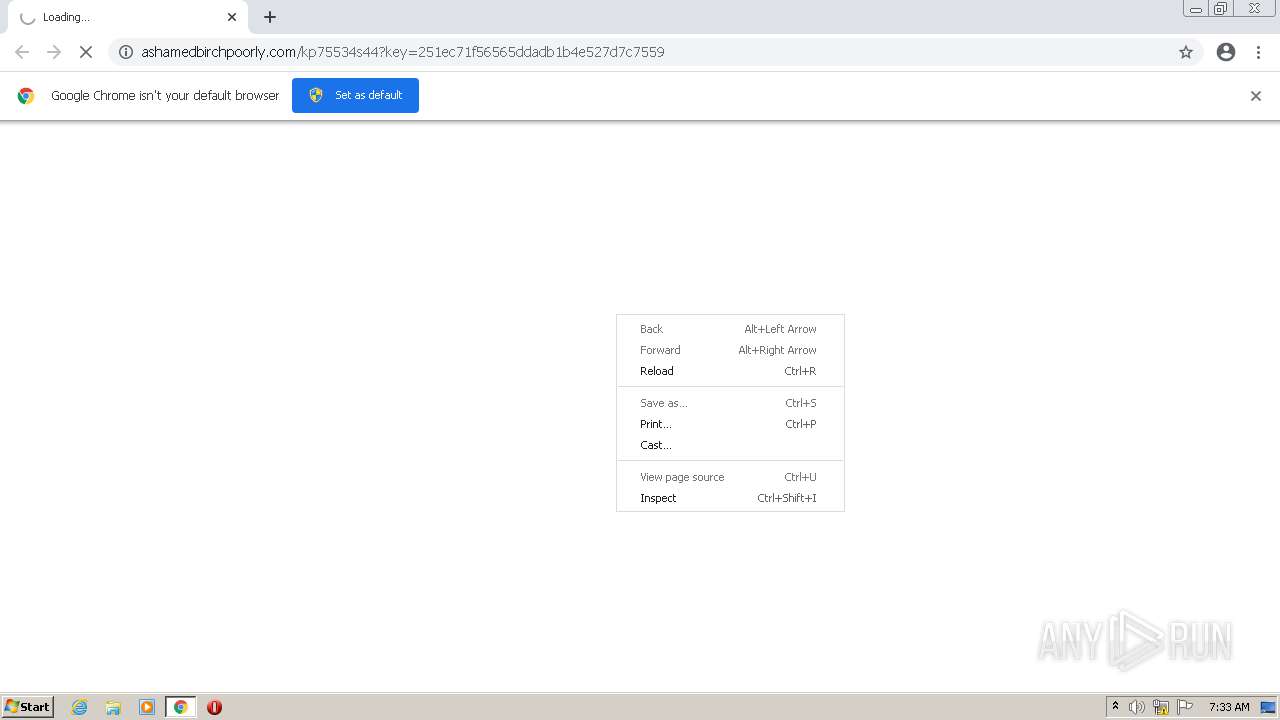
Task: Open the Action Center flag icon
Action: pyautogui.click(x=1185, y=707)
